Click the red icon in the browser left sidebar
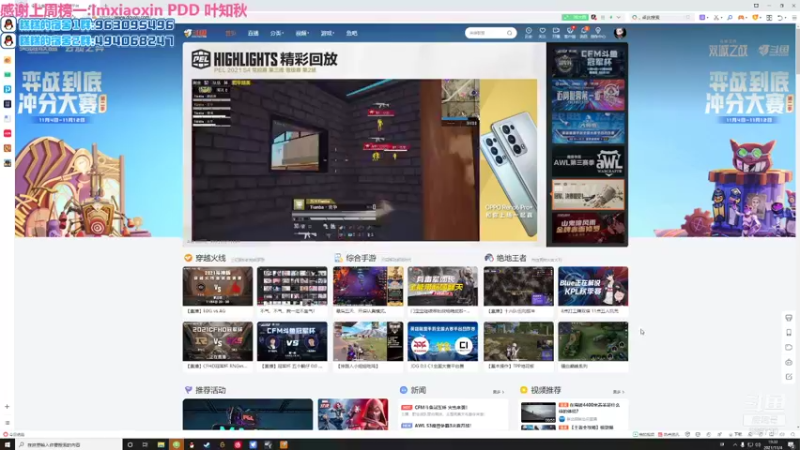Image resolution: width=800 pixels, height=450 pixels. (x=7, y=133)
